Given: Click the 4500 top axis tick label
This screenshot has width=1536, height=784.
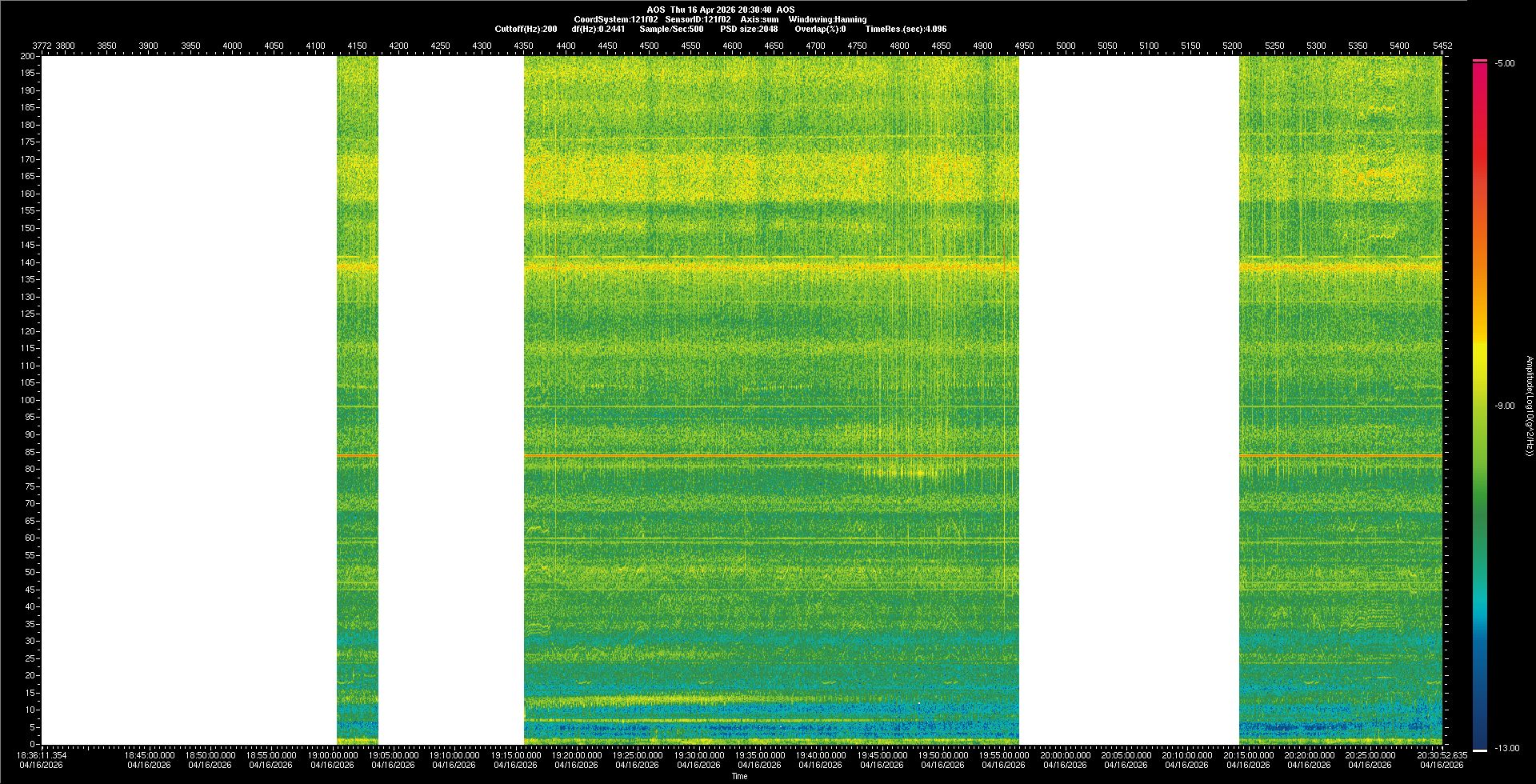Looking at the screenshot, I should click(x=649, y=46).
